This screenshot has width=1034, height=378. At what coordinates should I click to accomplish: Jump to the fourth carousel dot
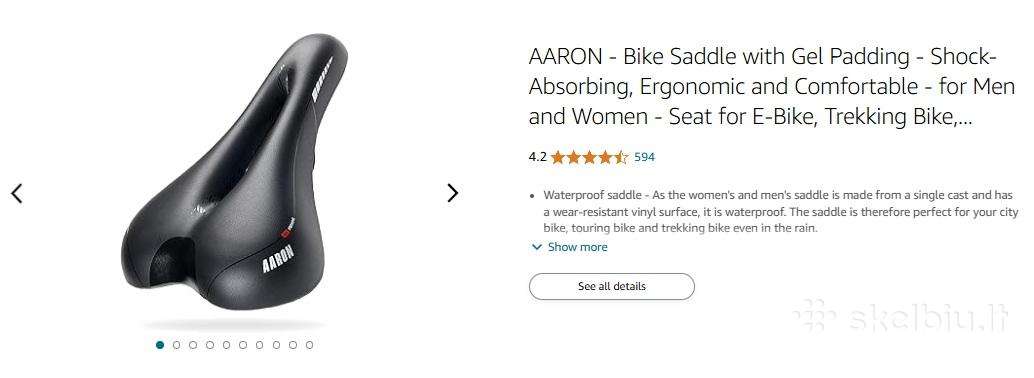click(x=210, y=344)
